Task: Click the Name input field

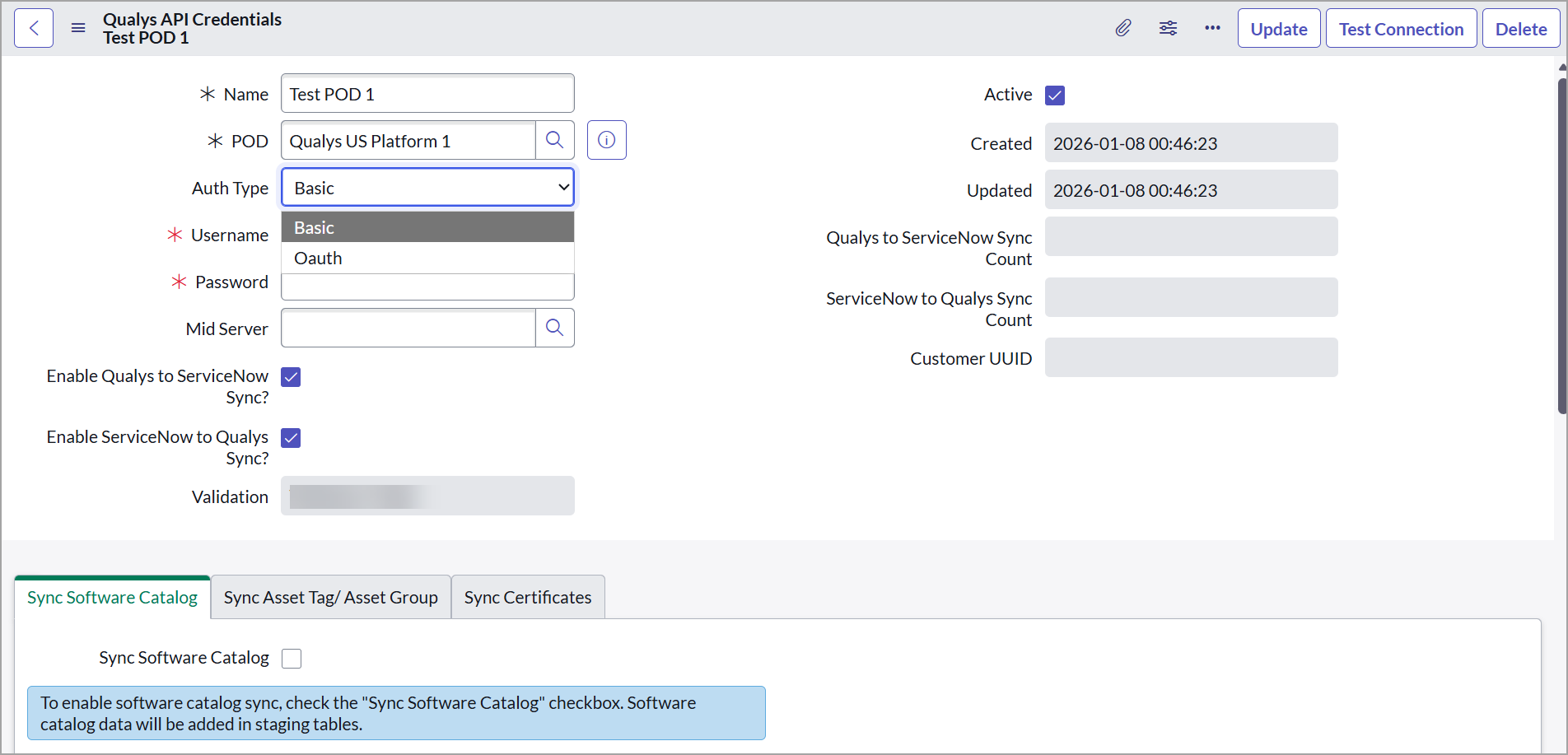Action: tap(427, 94)
